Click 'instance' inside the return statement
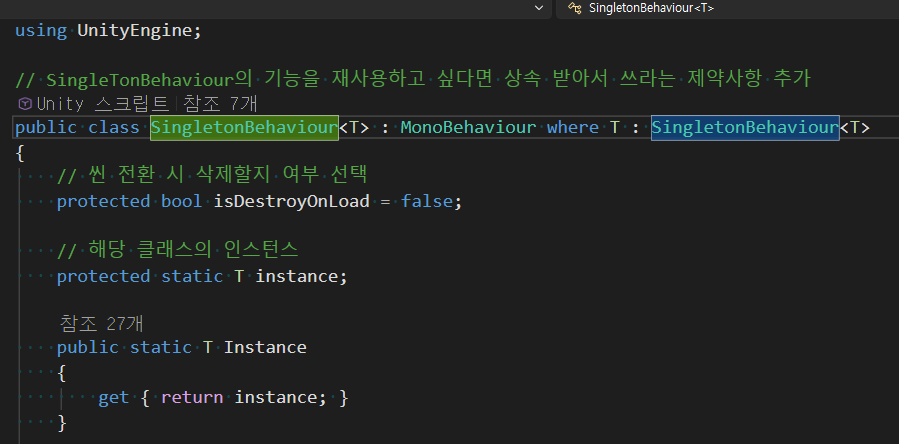Viewport: 899px width, 444px height. [277, 398]
